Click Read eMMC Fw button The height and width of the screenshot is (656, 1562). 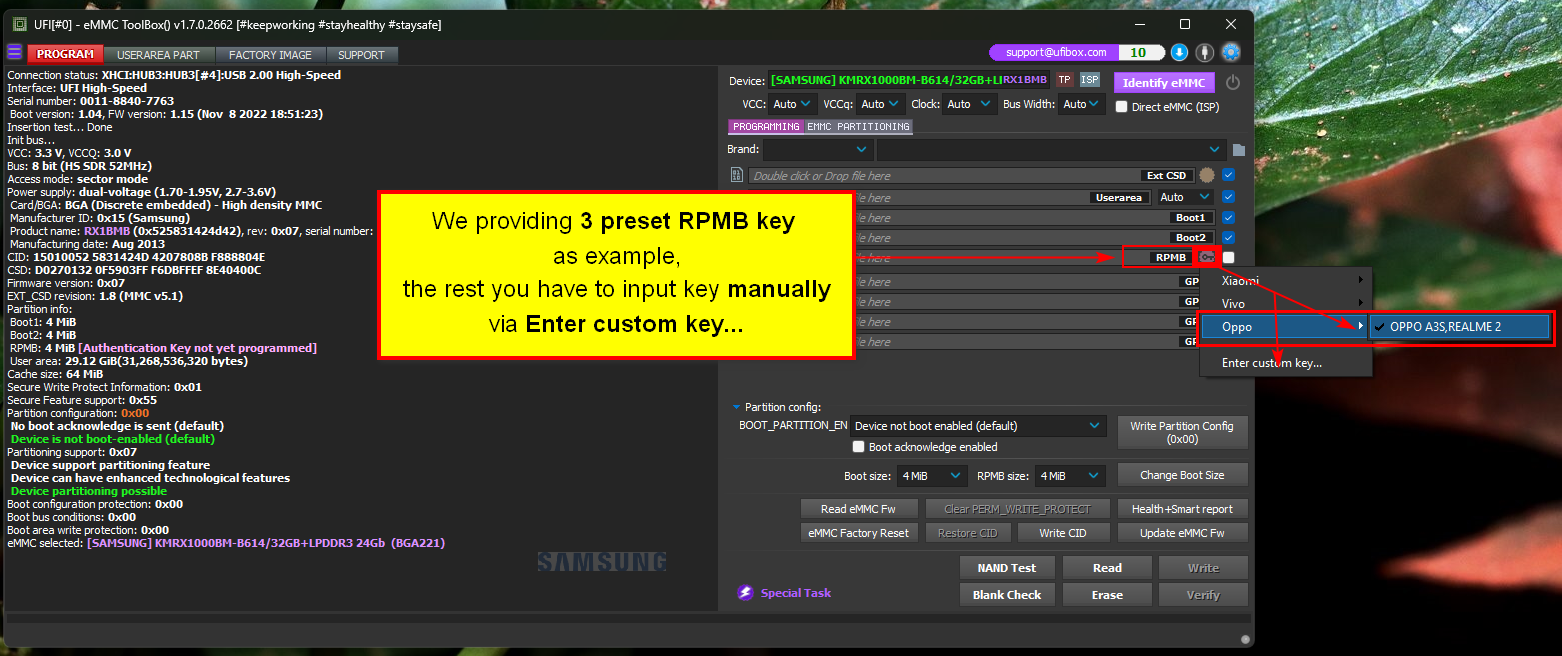click(858, 509)
